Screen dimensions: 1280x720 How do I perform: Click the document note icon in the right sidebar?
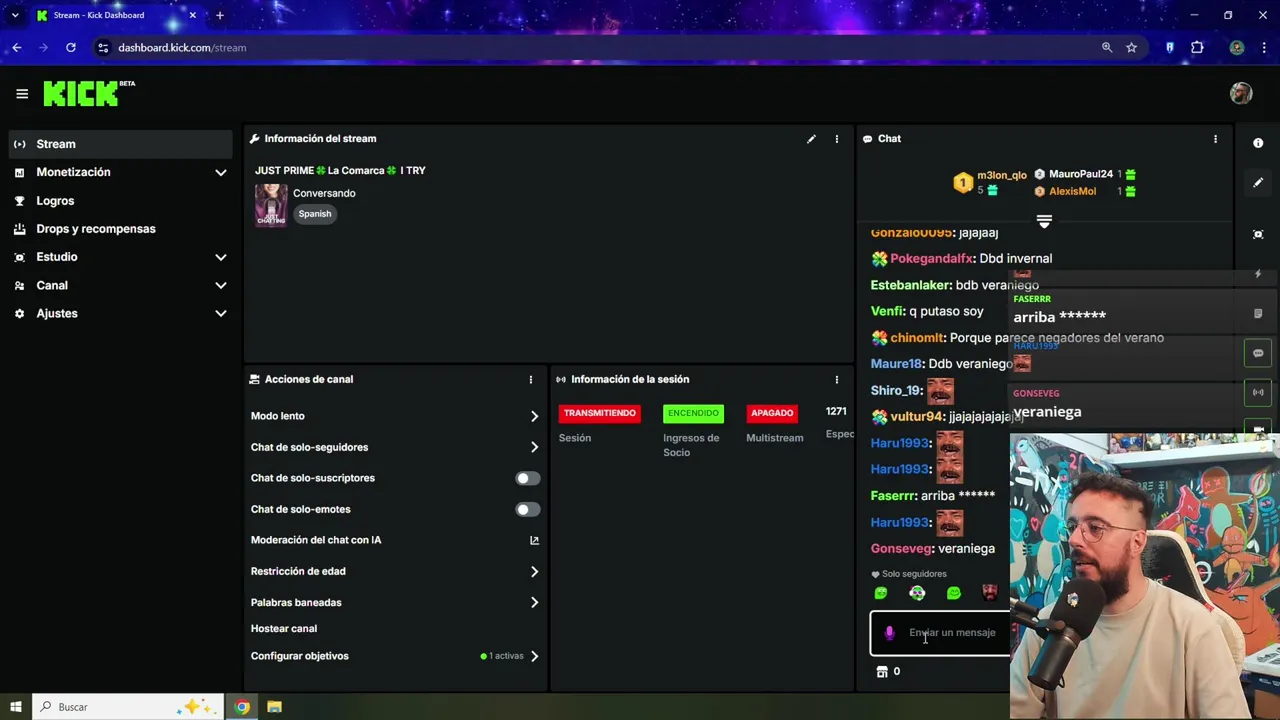1258,313
